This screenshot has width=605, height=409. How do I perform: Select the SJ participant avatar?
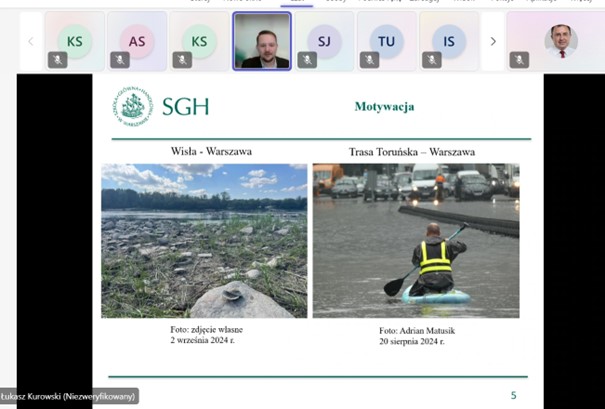[324, 41]
